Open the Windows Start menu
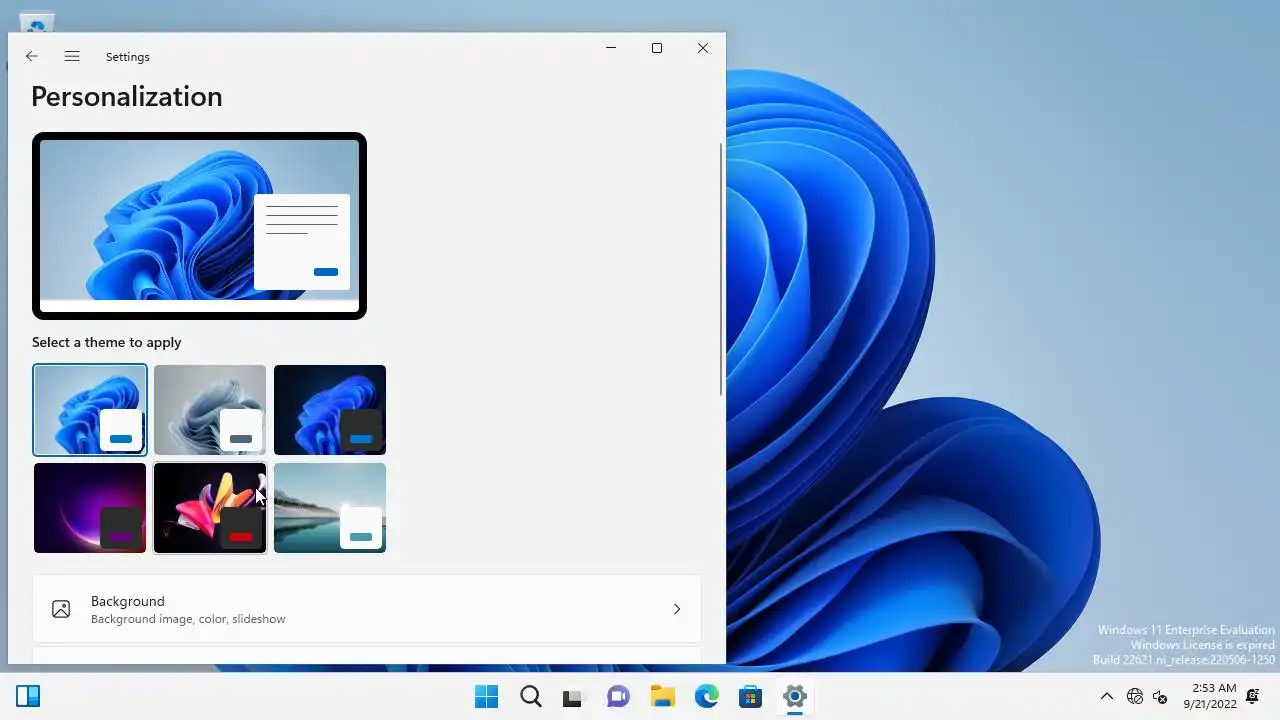The image size is (1280, 720). tap(487, 697)
